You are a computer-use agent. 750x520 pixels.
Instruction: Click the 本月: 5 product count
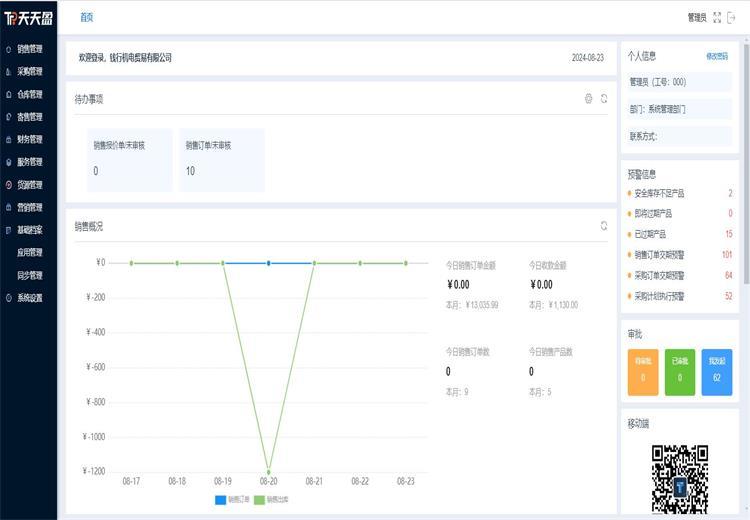click(x=540, y=392)
